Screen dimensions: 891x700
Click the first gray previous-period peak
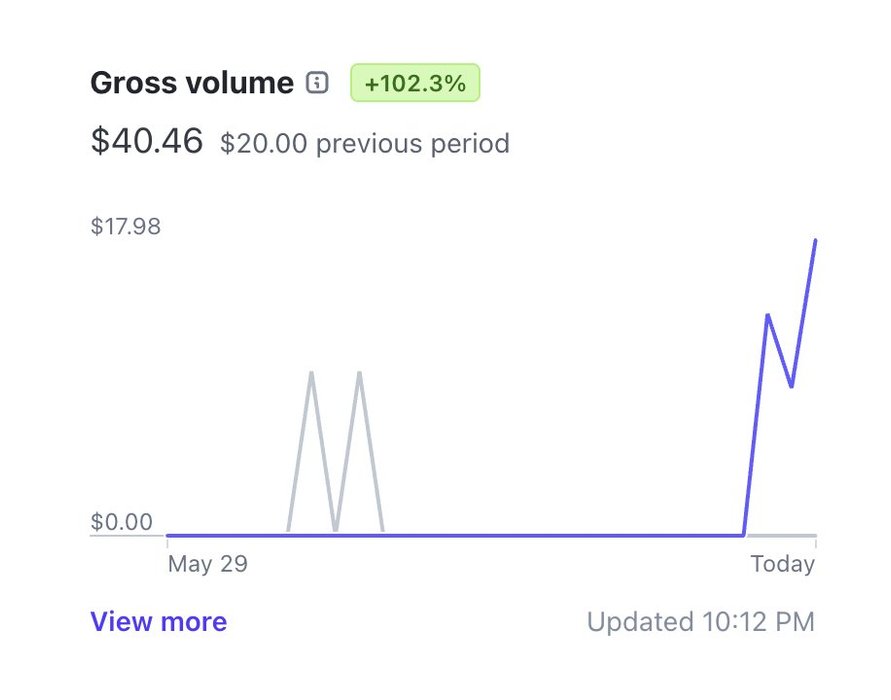tap(311, 374)
